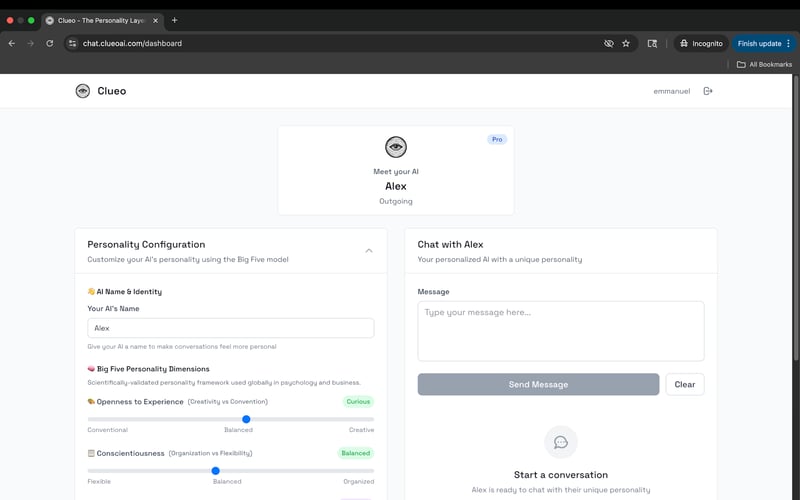Select the Clueo - The Personality Layer tab
The image size is (800, 500).
click(x=102, y=20)
